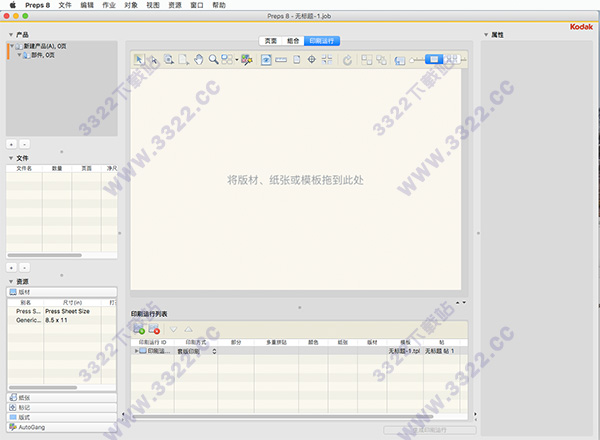
Task: Click the four-square layout view icon
Action: 227,59
